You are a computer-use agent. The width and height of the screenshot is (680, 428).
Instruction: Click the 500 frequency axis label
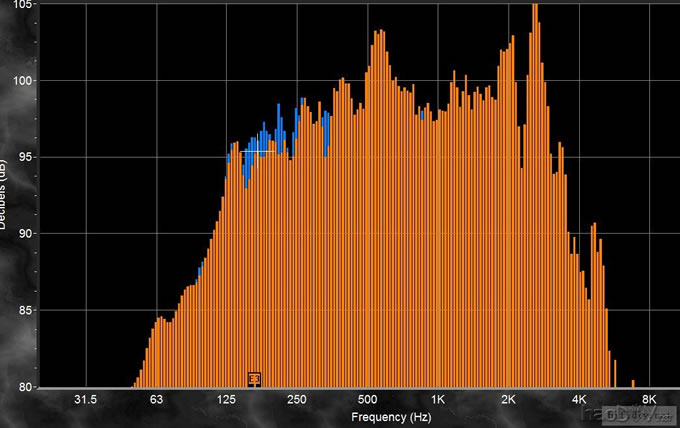[367, 400]
